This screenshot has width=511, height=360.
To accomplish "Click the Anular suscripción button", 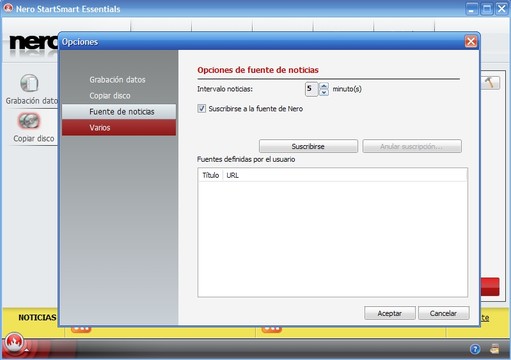I will [x=412, y=146].
